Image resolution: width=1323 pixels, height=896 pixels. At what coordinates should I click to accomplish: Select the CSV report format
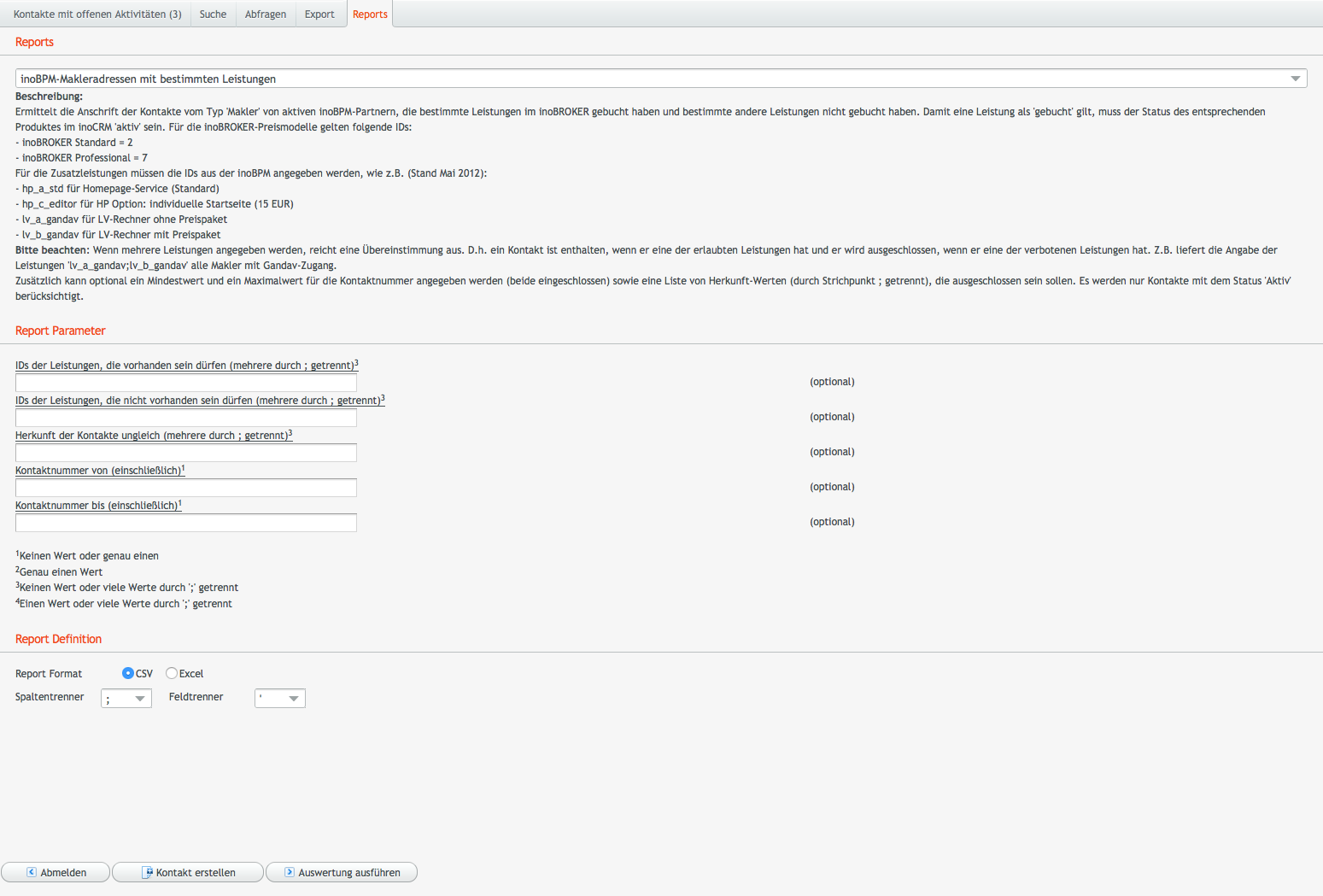click(x=128, y=673)
